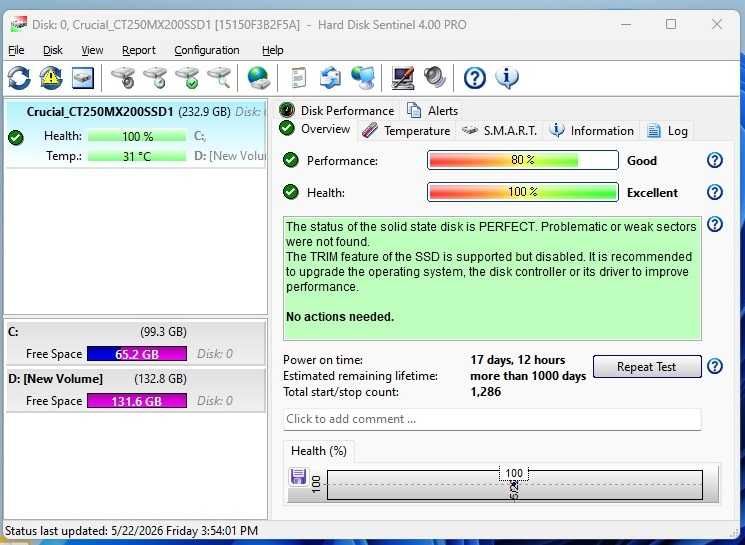745x545 pixels.
Task: Click the Repeat Test button
Action: coord(647,366)
